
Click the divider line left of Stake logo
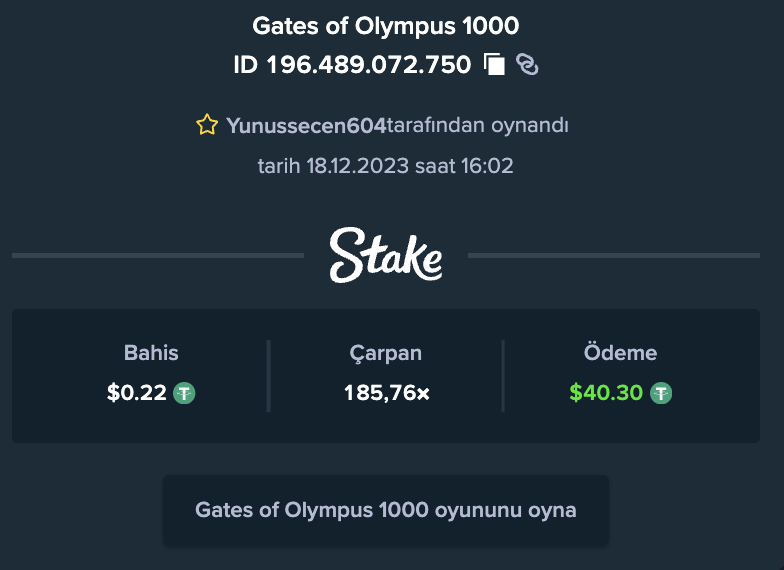coord(158,256)
